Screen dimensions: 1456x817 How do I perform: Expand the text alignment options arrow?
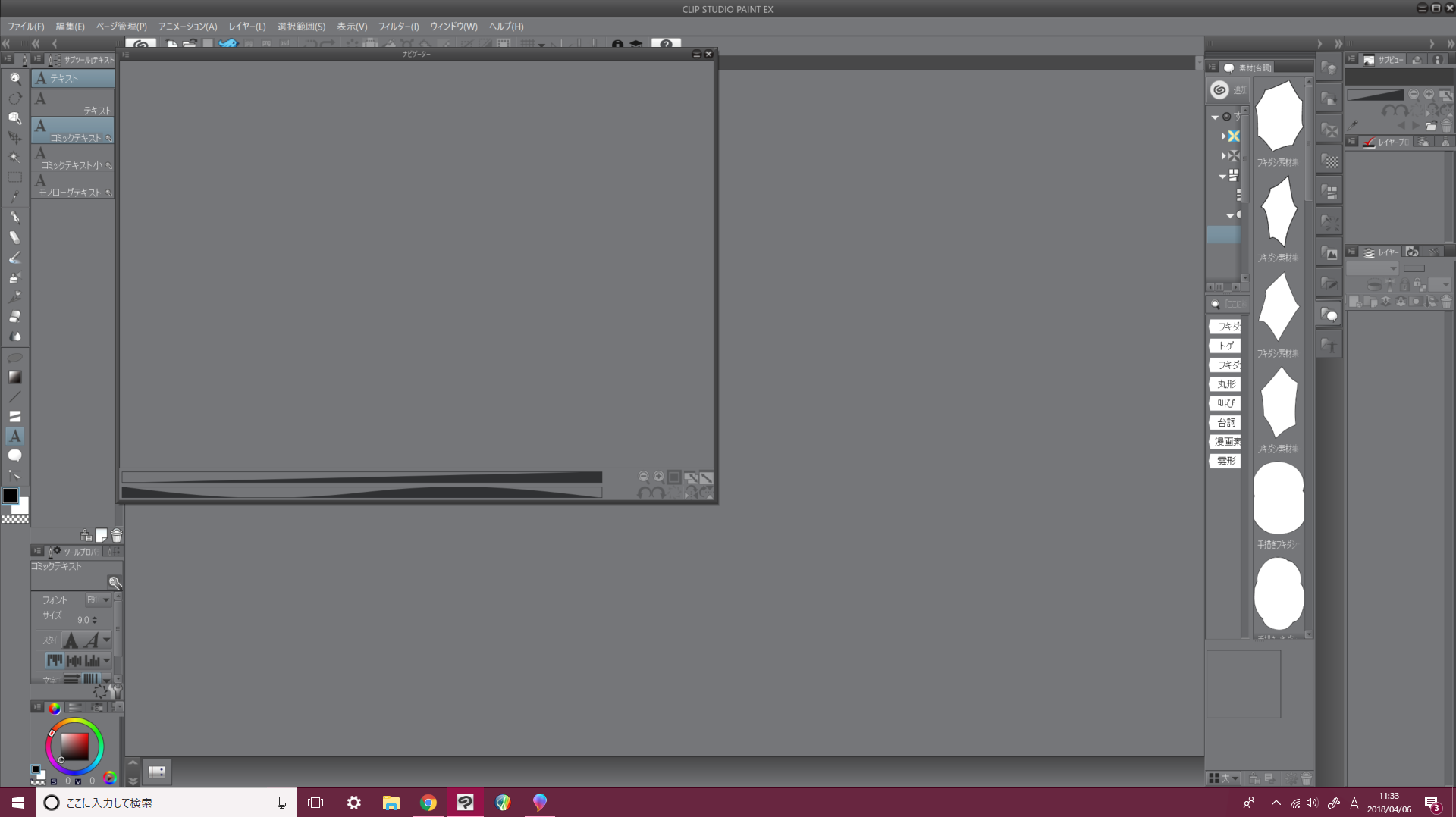pos(106,661)
